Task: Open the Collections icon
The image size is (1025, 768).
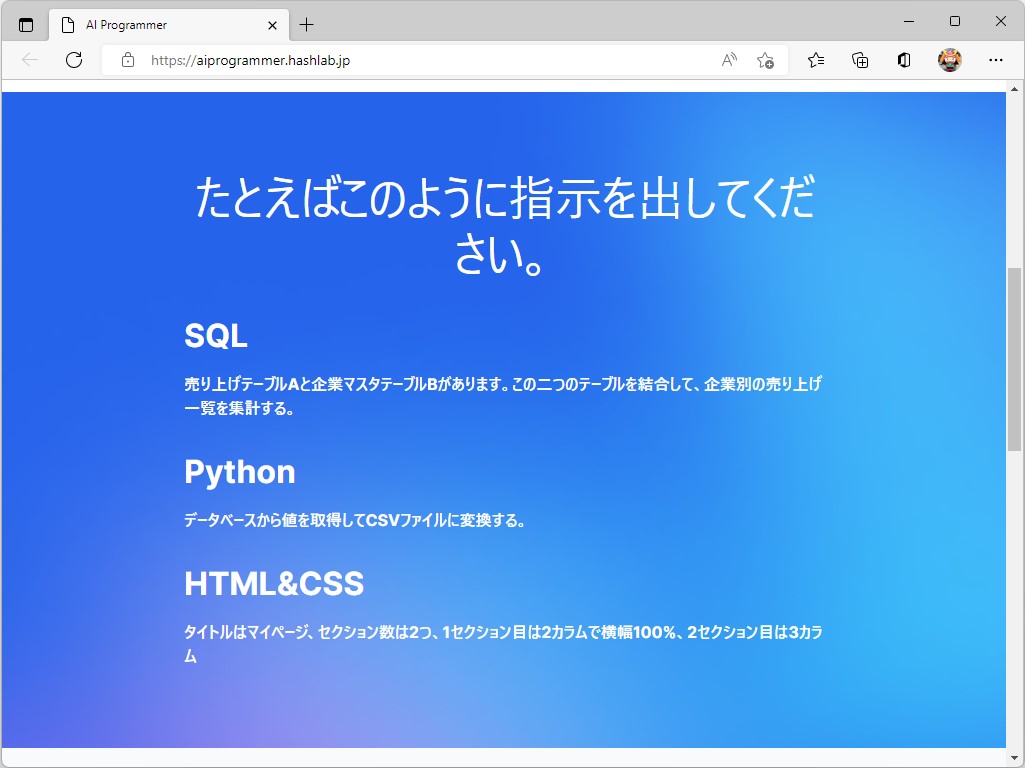Action: tap(859, 61)
